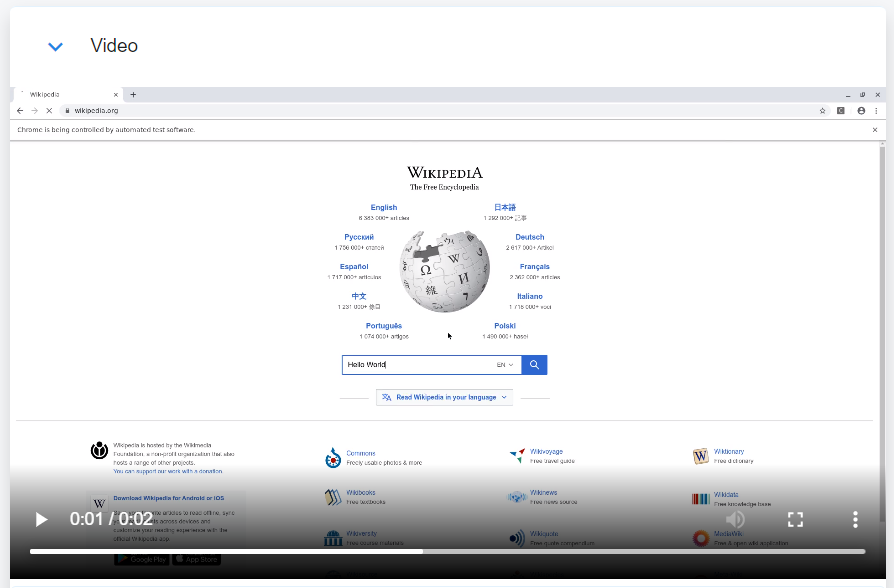Image resolution: width=894 pixels, height=588 pixels.
Task: Close the Wikipedia tab
Action: point(116,95)
